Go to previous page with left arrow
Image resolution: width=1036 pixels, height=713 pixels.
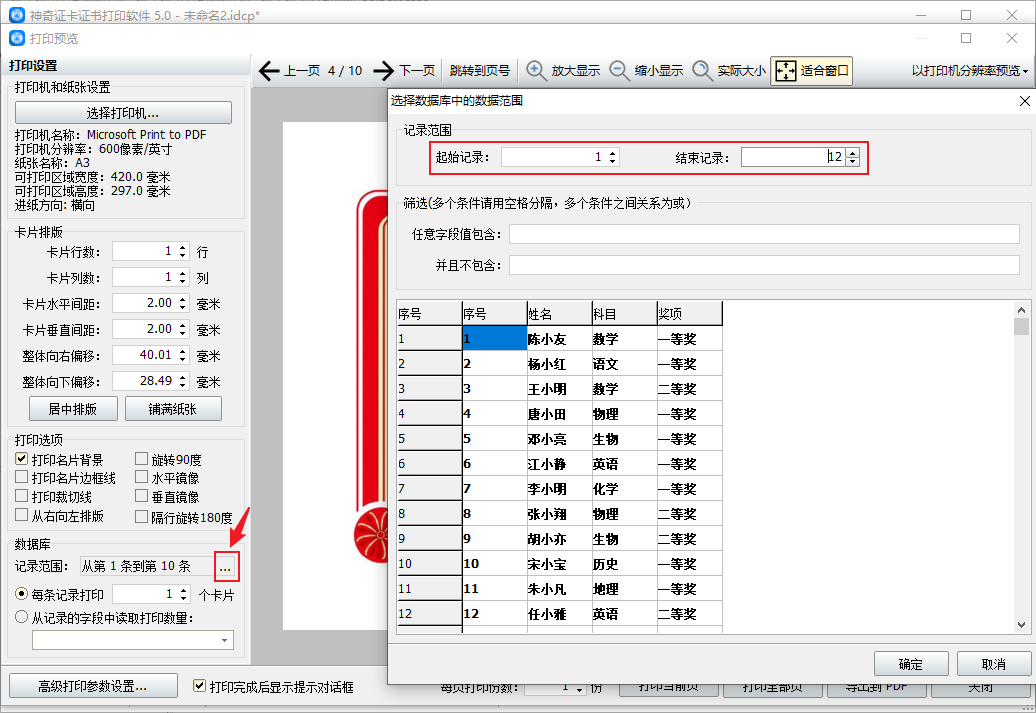[288, 71]
